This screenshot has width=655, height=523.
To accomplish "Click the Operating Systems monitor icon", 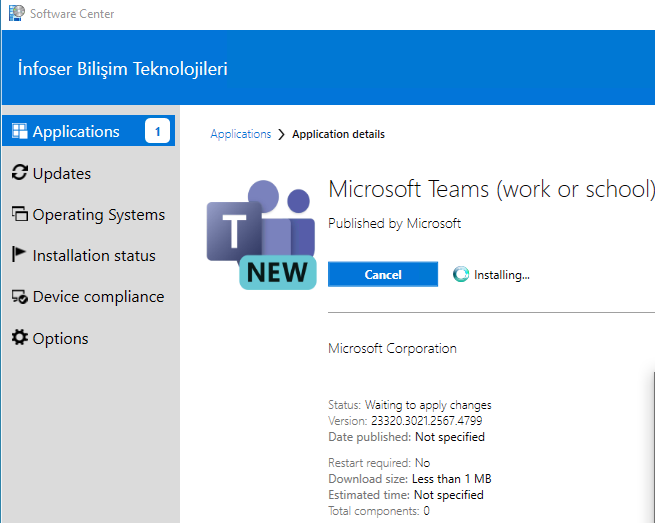I will tap(19, 214).
